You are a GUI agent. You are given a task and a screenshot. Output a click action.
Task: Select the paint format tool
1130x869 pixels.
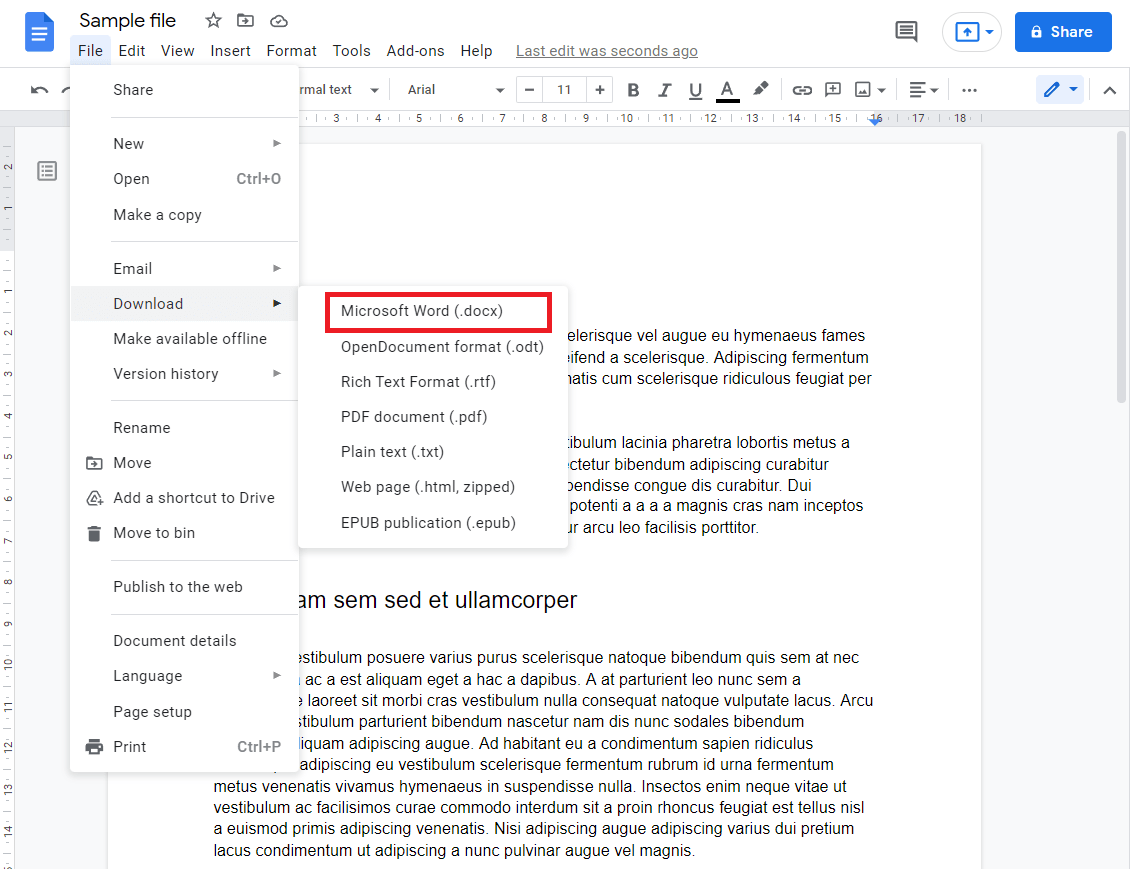(x=760, y=89)
